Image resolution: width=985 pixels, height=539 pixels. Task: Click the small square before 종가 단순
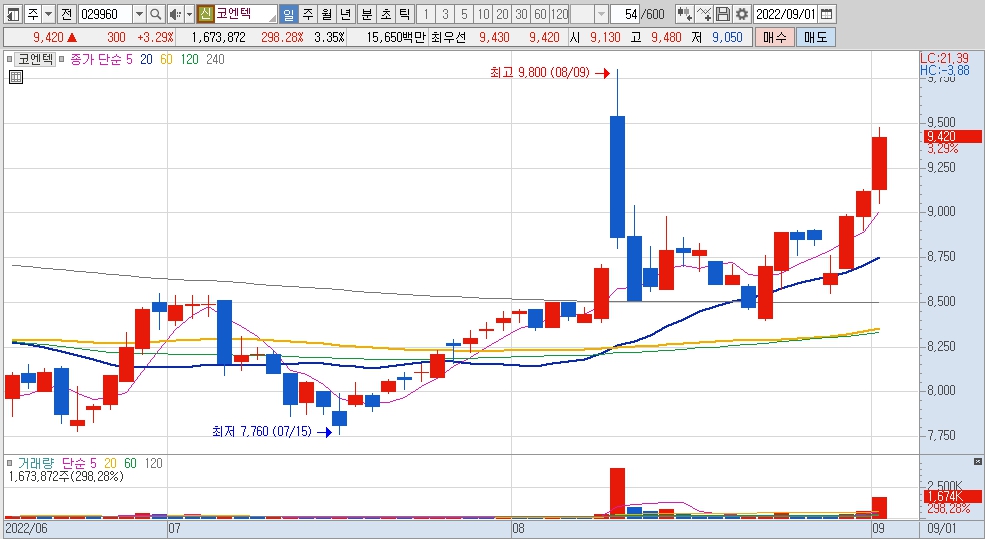(62, 60)
